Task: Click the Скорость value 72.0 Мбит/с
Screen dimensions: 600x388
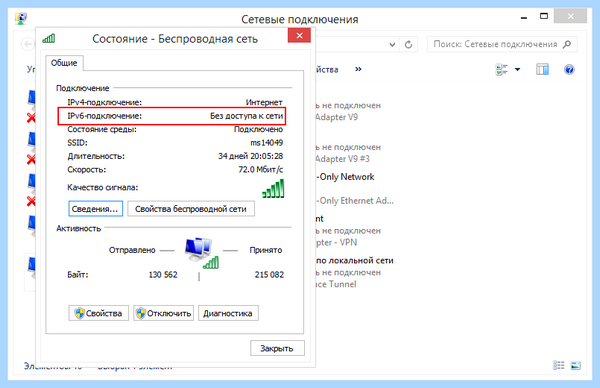Action: coord(261,170)
